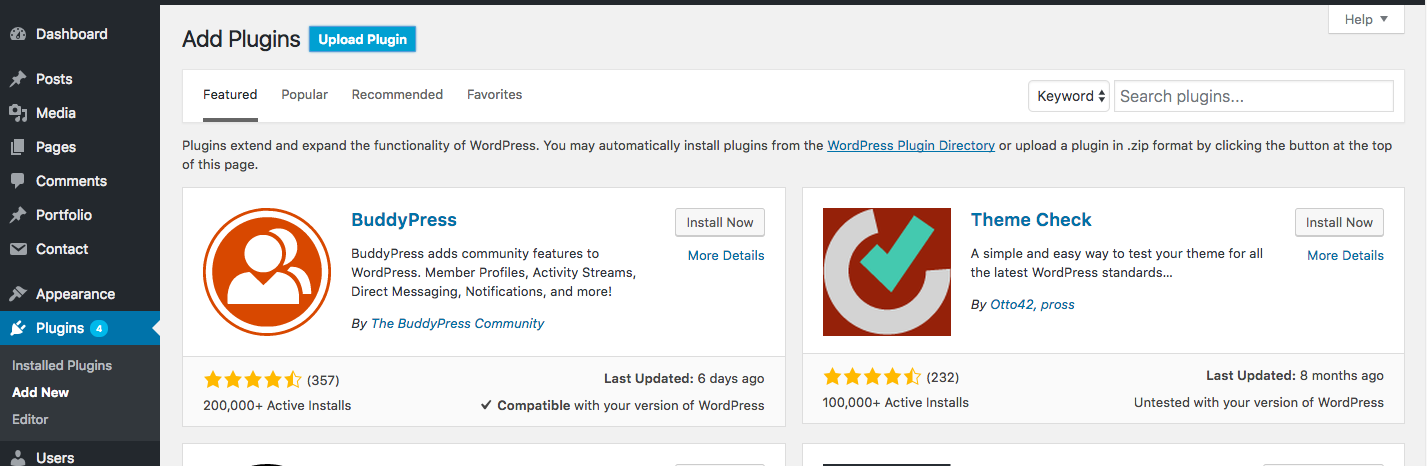Click Last Updated: 8 months ago
Image resolution: width=1427 pixels, height=466 pixels.
tap(1295, 376)
